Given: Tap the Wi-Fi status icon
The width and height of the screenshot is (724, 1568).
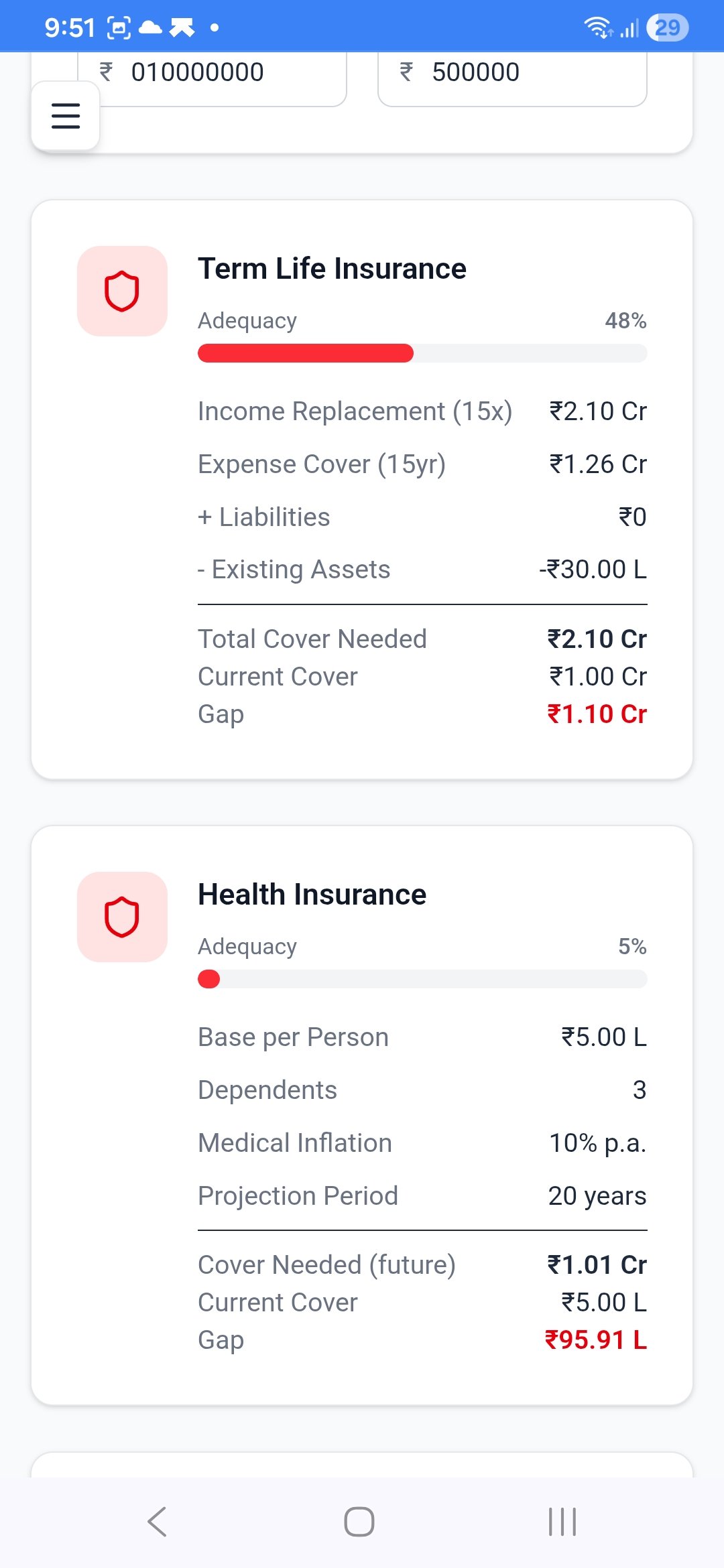Looking at the screenshot, I should (x=597, y=27).
